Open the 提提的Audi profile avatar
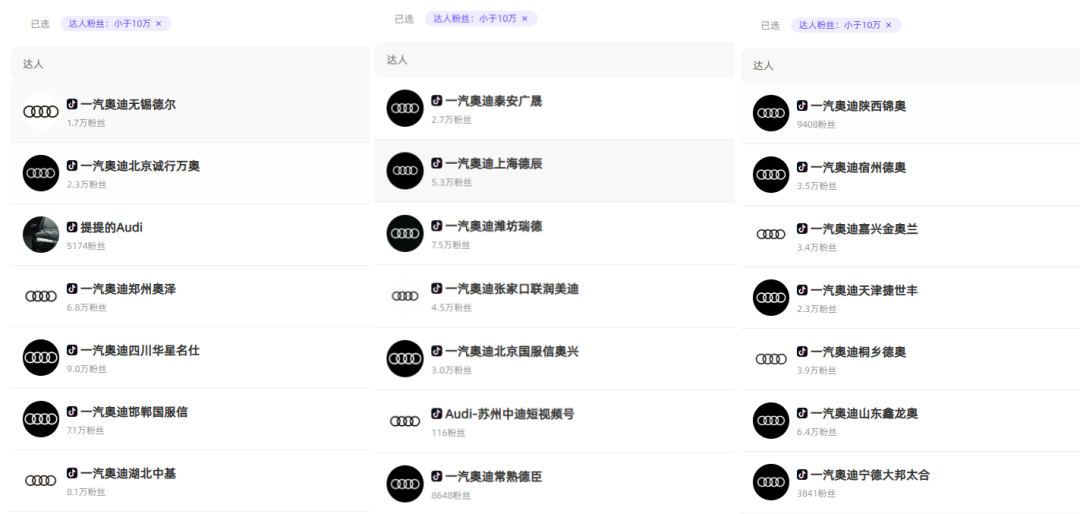The height and width of the screenshot is (514, 1080). pyautogui.click(x=41, y=234)
